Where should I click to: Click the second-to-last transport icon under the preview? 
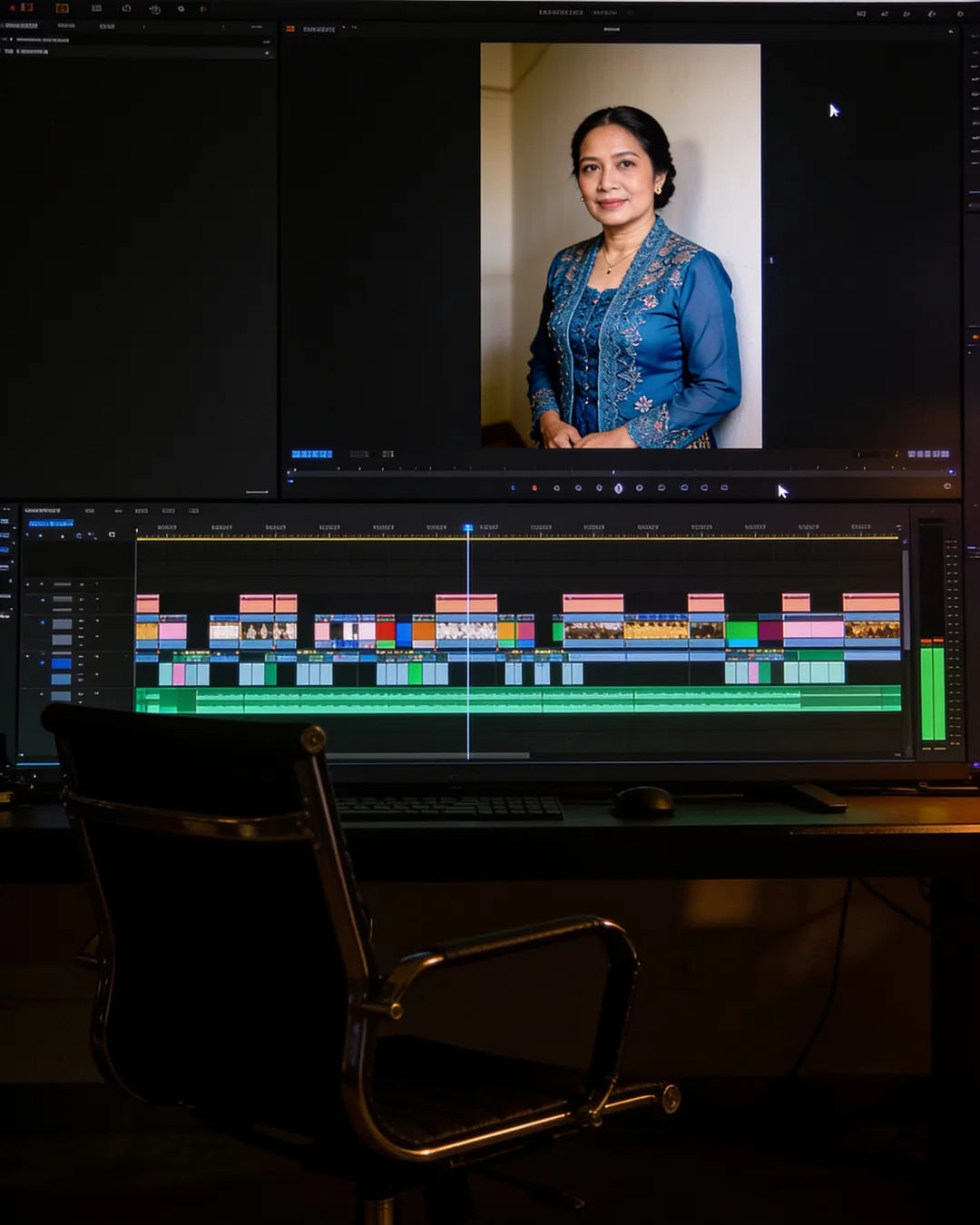tap(704, 488)
